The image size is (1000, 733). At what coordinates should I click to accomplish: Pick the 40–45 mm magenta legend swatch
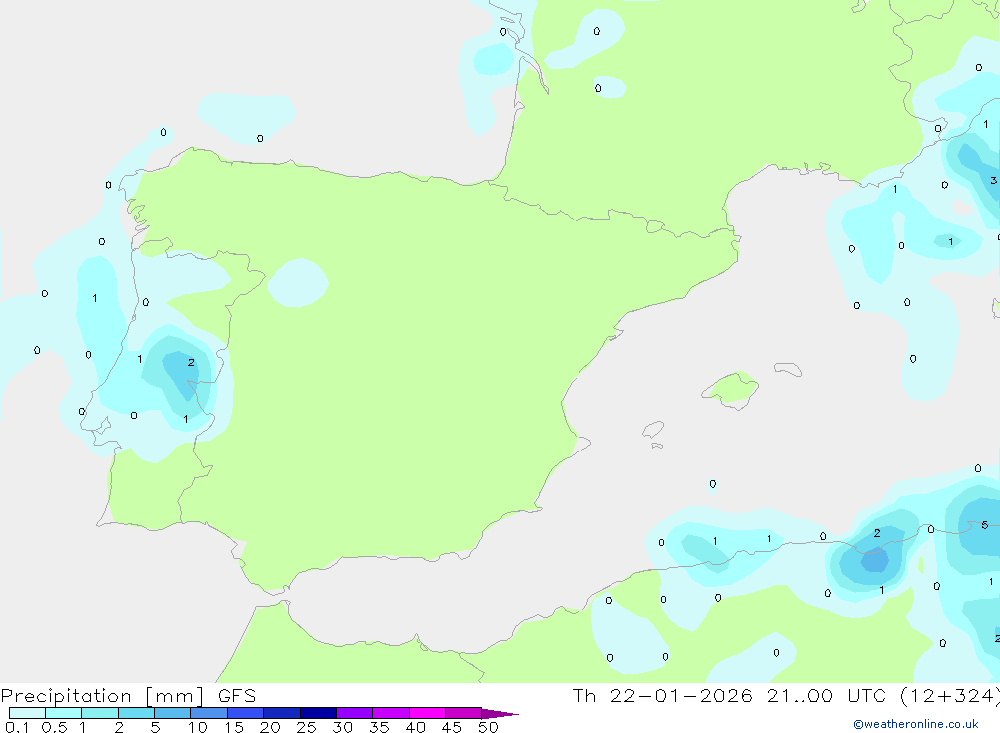coord(427,713)
